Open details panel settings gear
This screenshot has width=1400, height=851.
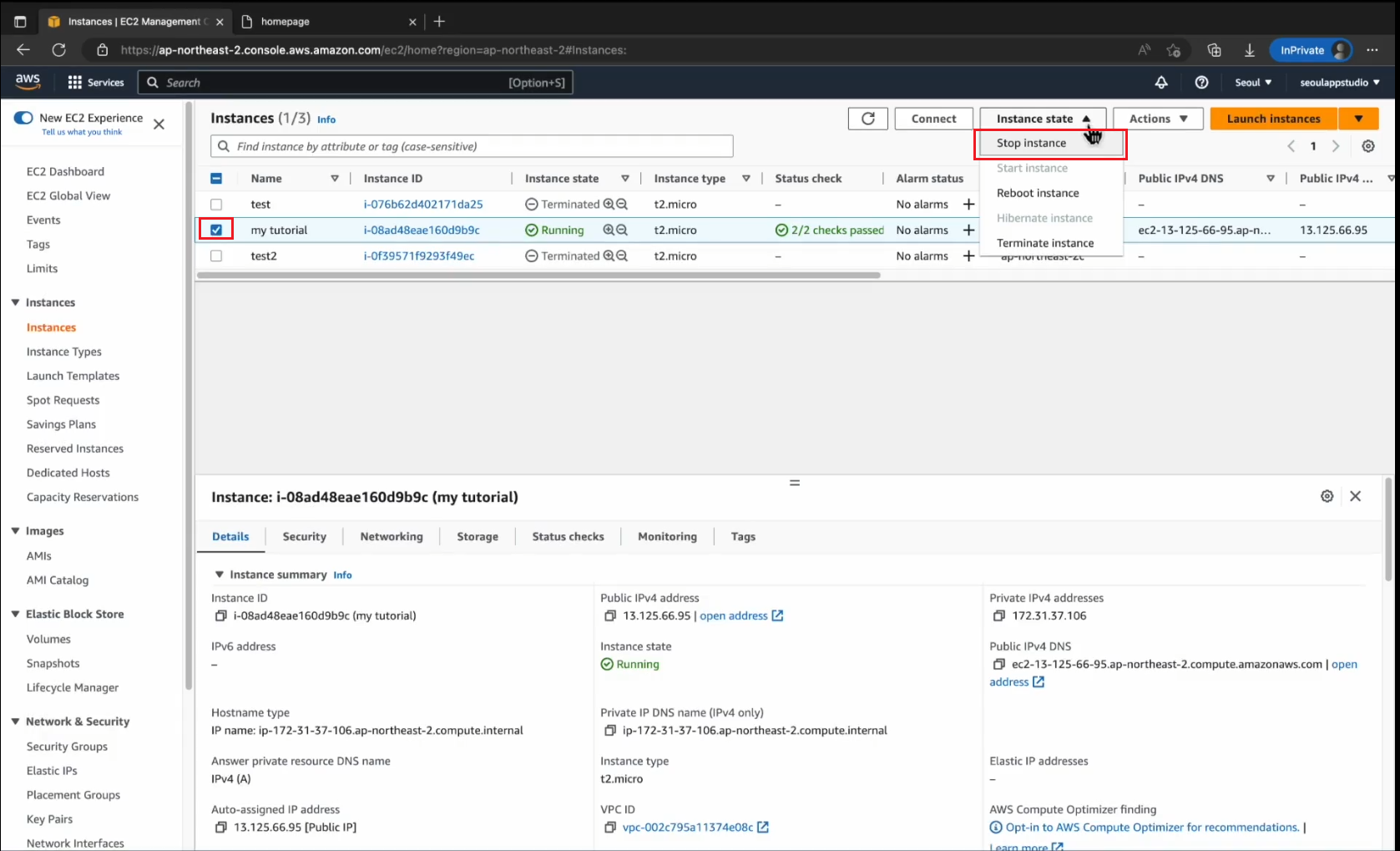click(1327, 496)
